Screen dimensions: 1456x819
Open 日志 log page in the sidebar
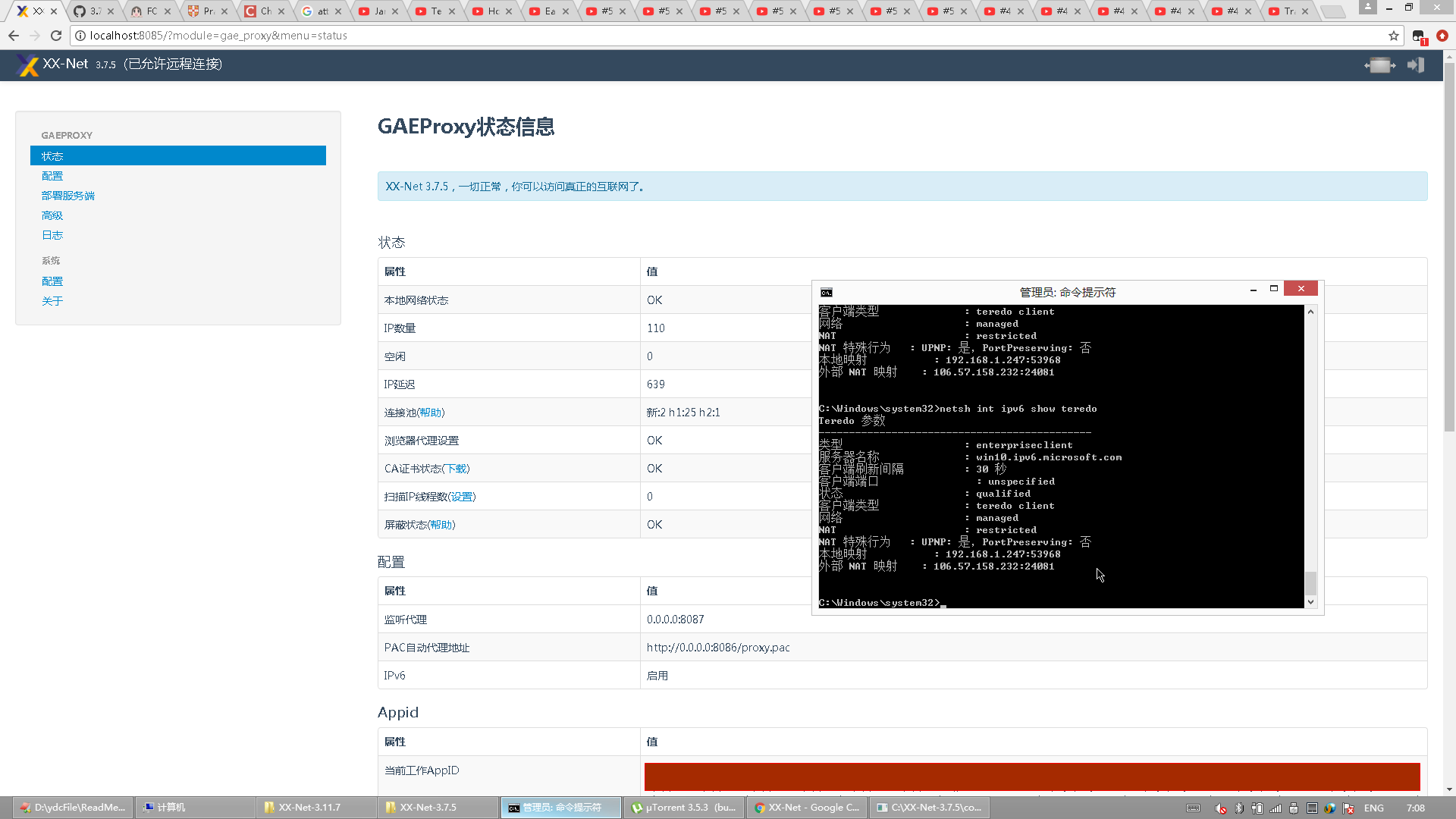(52, 235)
